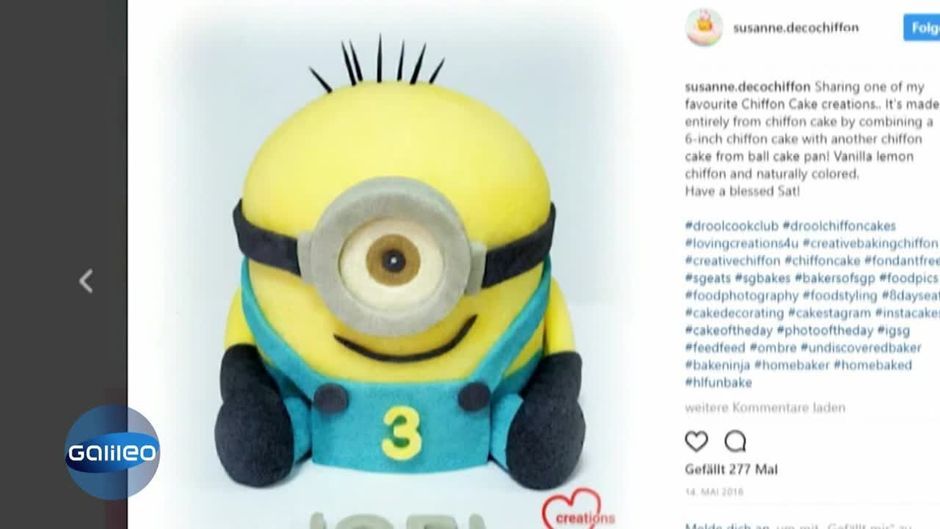Open the #lovingcreations4u hashtag
940x529 pixels.
[742, 244]
